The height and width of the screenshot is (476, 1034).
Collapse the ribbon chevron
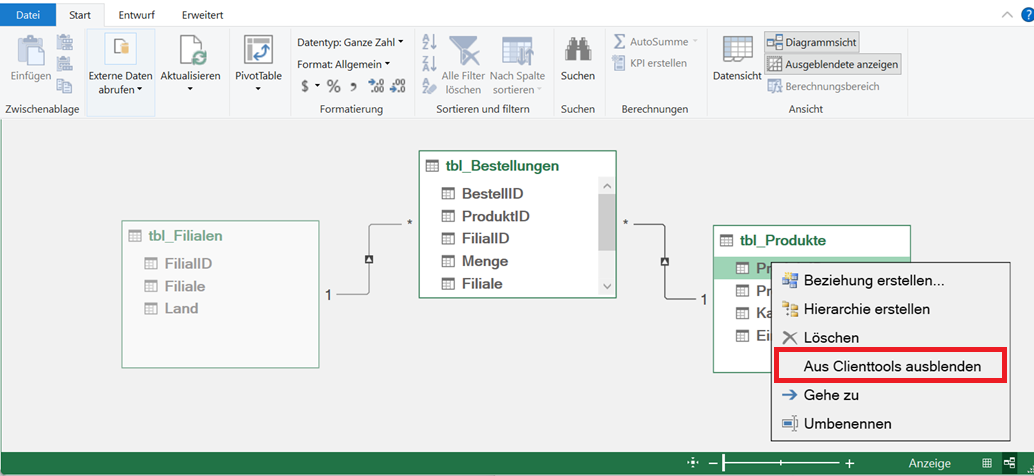tap(1006, 14)
